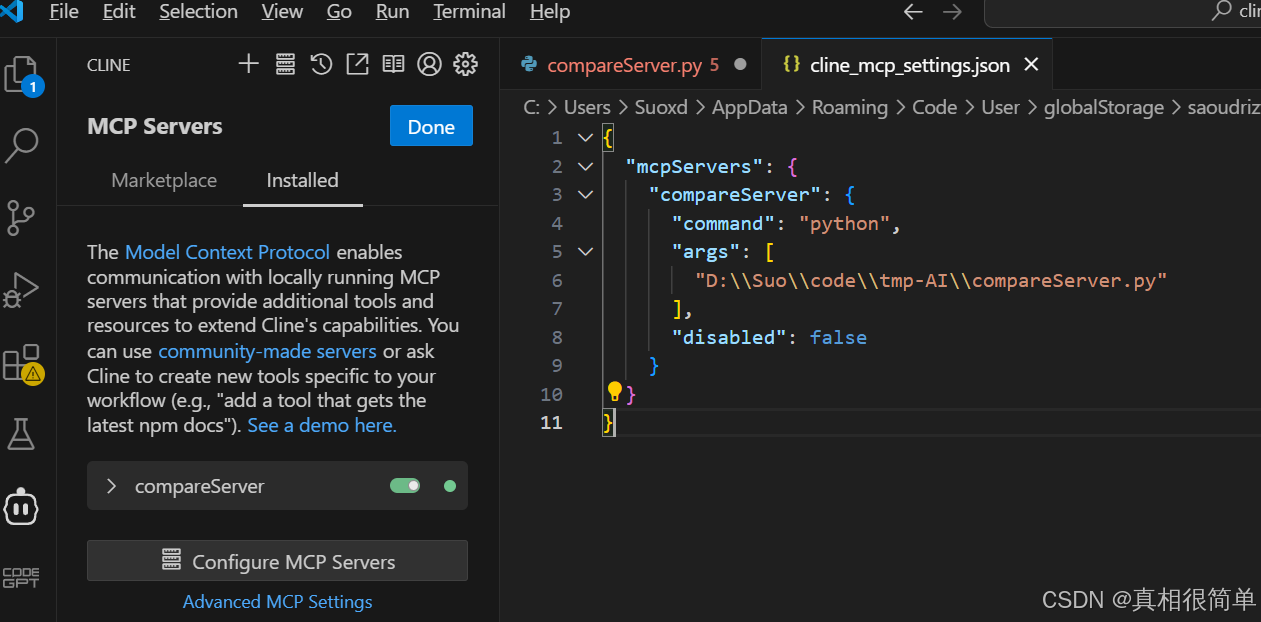Click the VS Code logo icon

pyautogui.click(x=12, y=12)
